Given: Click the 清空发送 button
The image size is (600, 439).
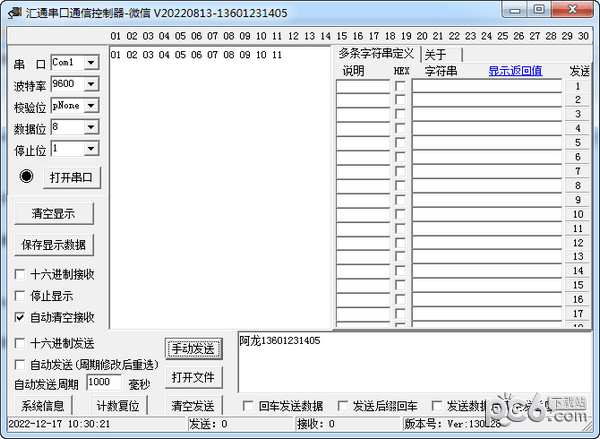Looking at the screenshot, I should (x=194, y=406).
